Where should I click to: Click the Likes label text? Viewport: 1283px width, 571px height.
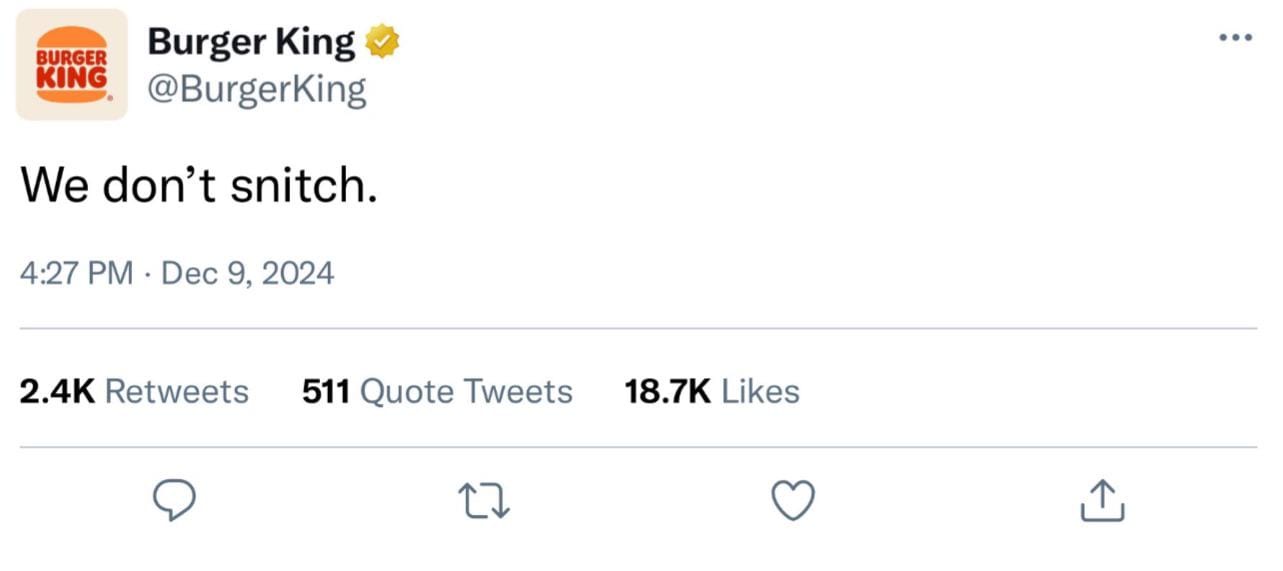pos(761,391)
